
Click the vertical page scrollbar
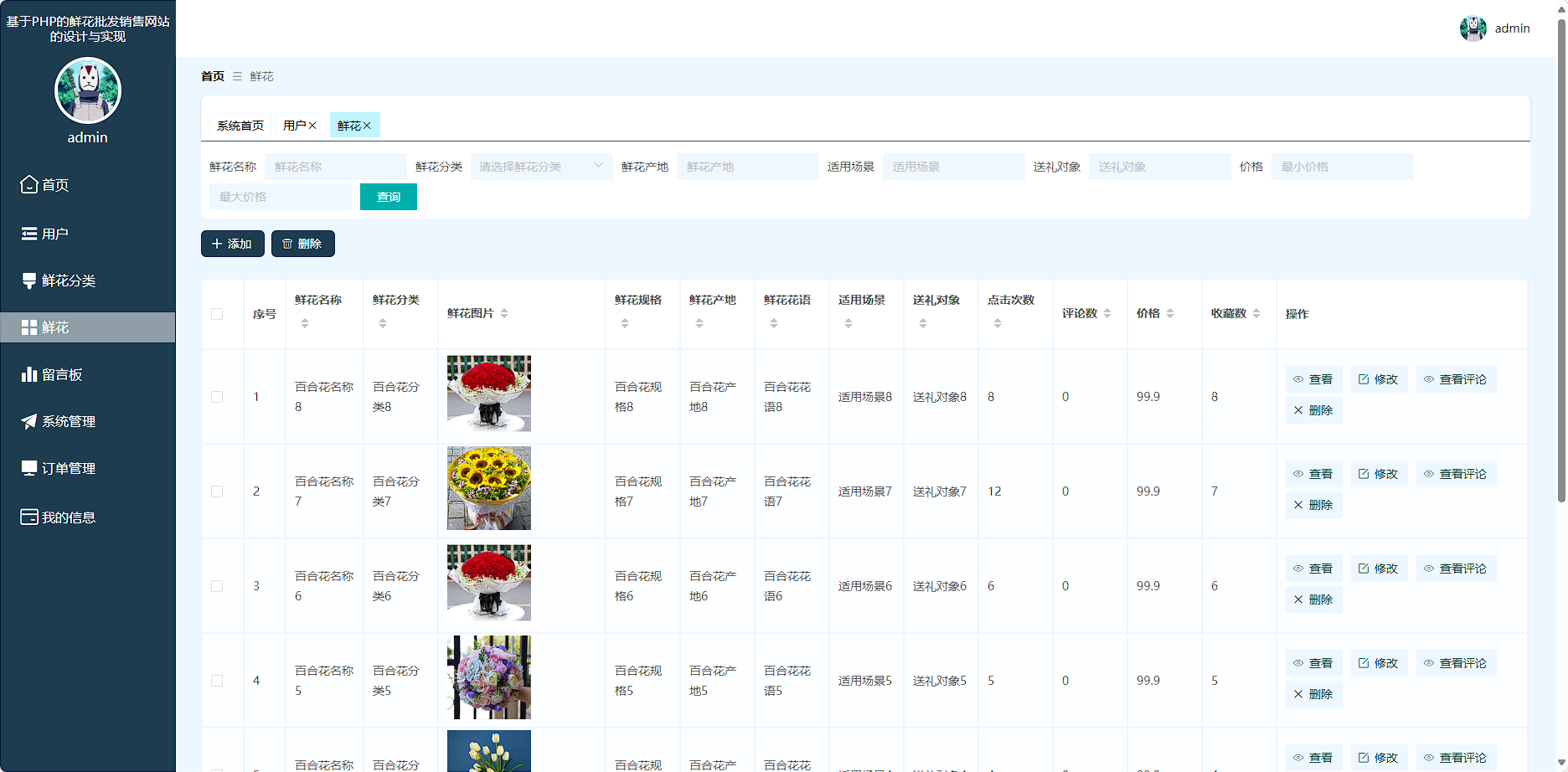tap(1561, 260)
